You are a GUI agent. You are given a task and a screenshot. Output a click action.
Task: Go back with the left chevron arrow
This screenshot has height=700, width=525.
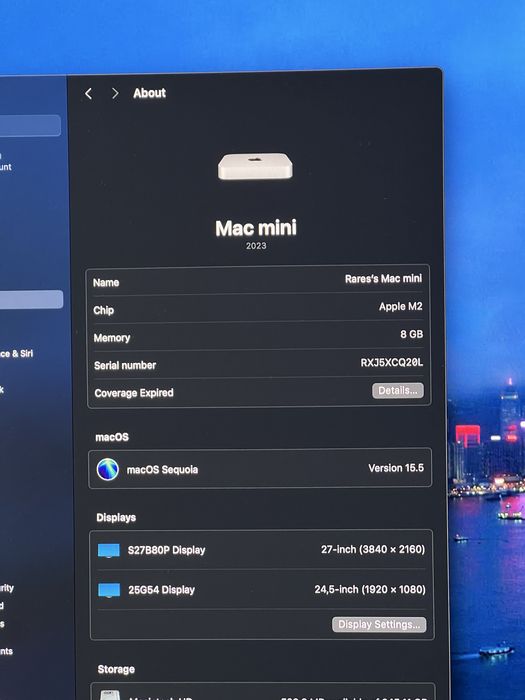[x=88, y=93]
